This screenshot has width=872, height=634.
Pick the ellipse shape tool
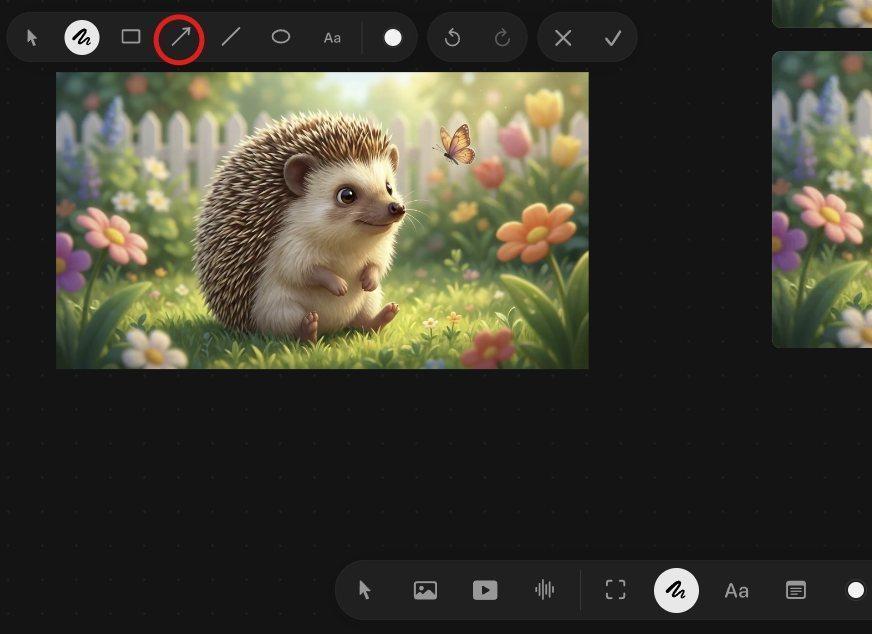280,37
